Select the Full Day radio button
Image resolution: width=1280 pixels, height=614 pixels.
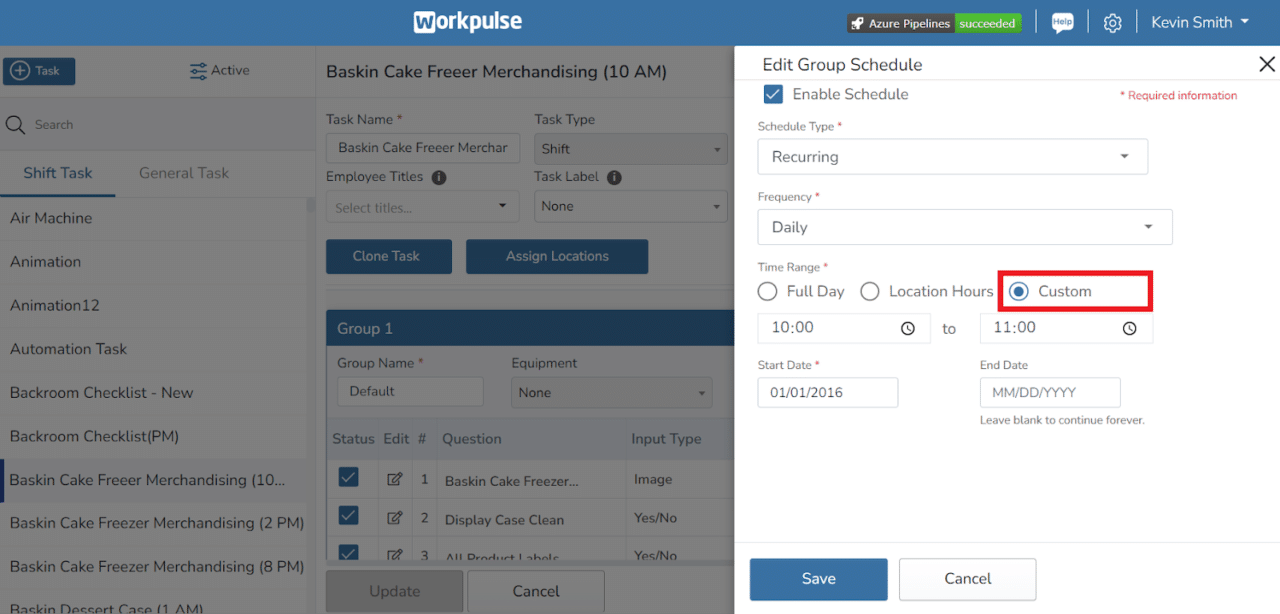coord(767,292)
